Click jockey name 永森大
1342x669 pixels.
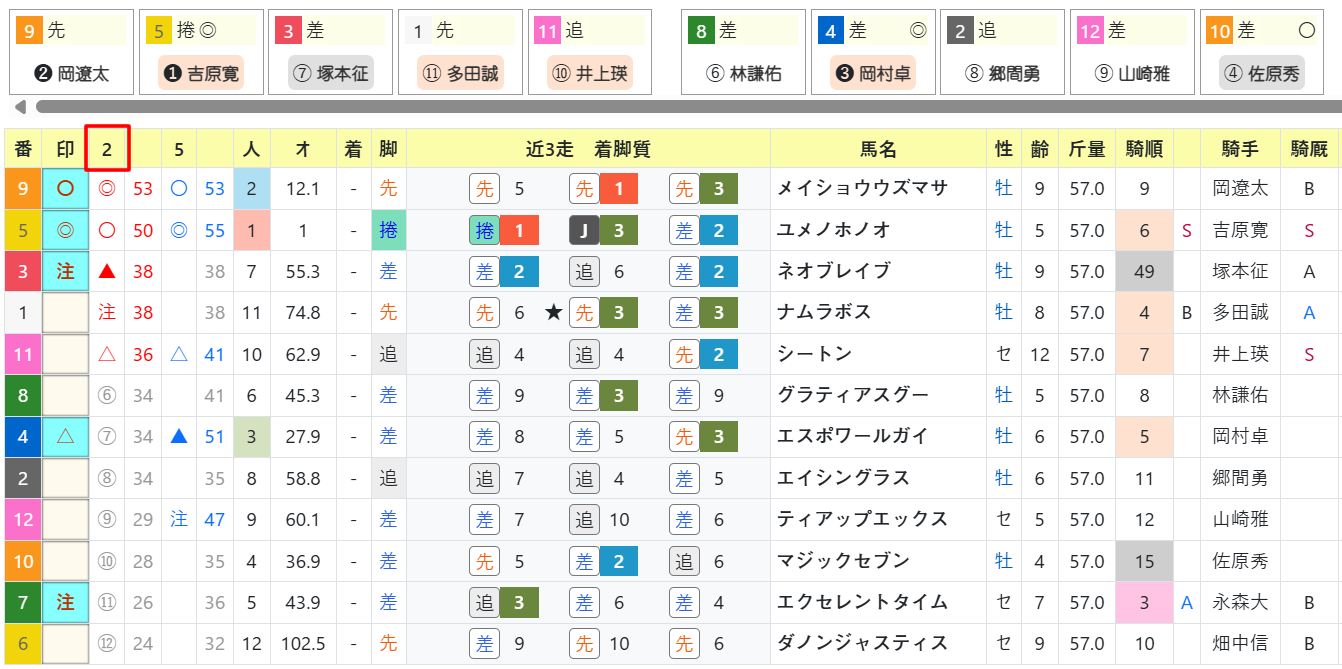pos(1240,602)
